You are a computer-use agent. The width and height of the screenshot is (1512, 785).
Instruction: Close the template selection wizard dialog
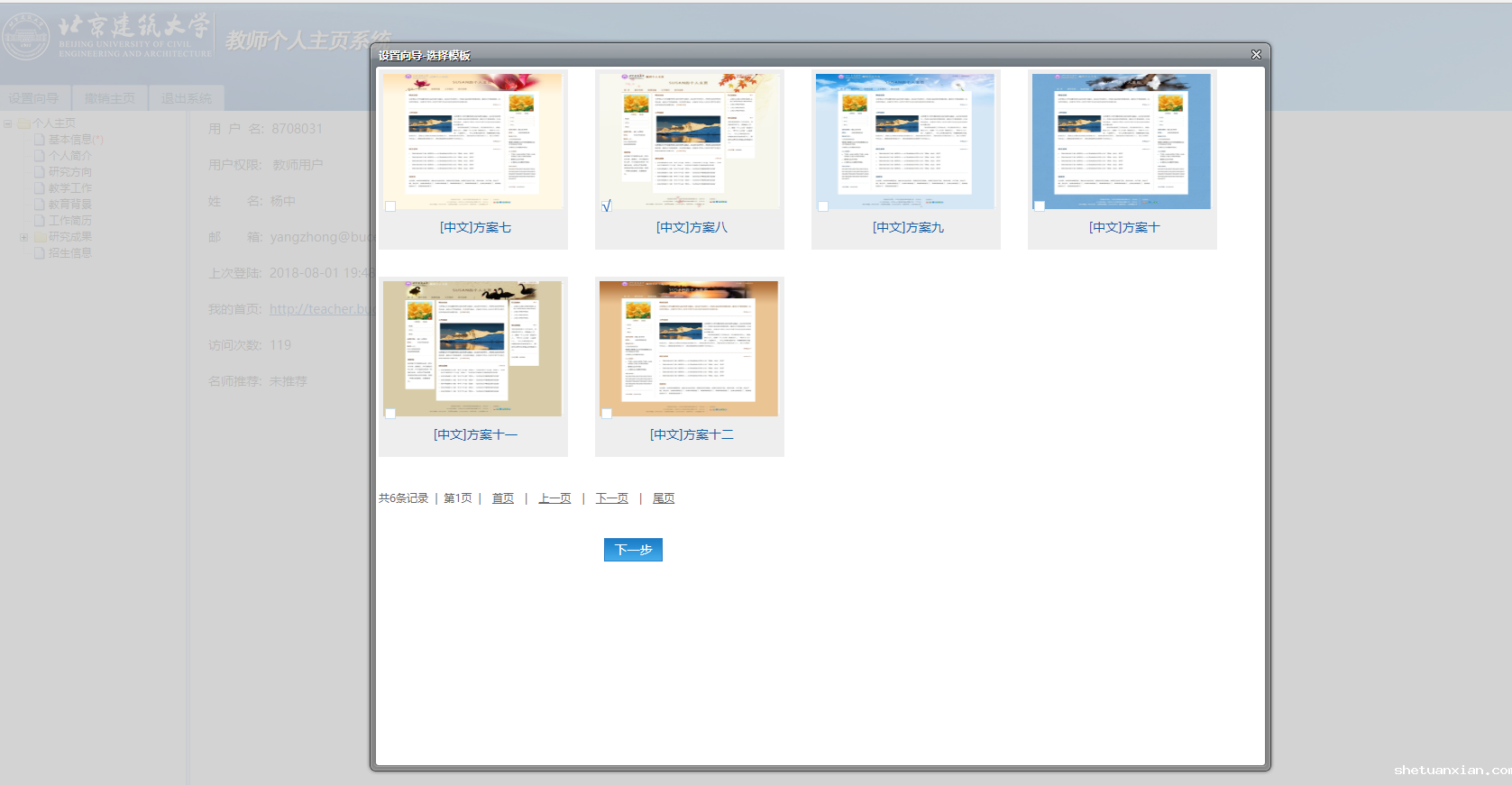(x=1256, y=55)
